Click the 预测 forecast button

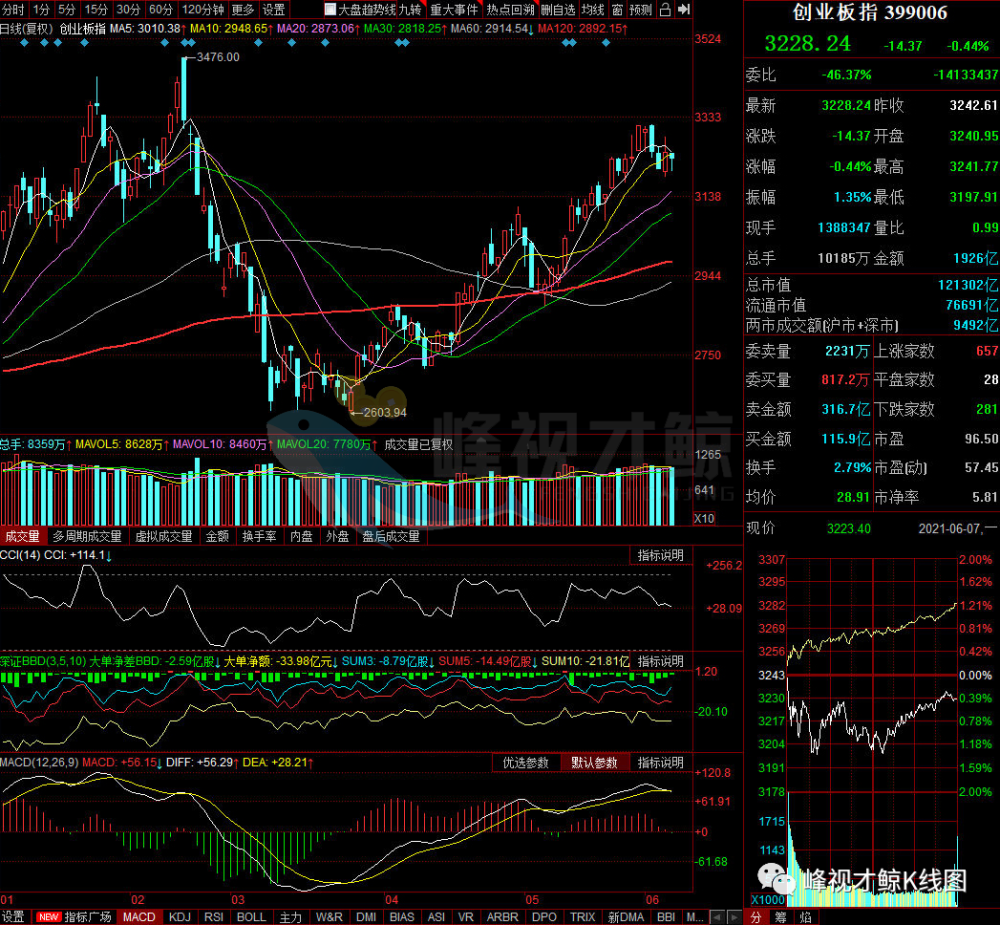click(x=641, y=10)
